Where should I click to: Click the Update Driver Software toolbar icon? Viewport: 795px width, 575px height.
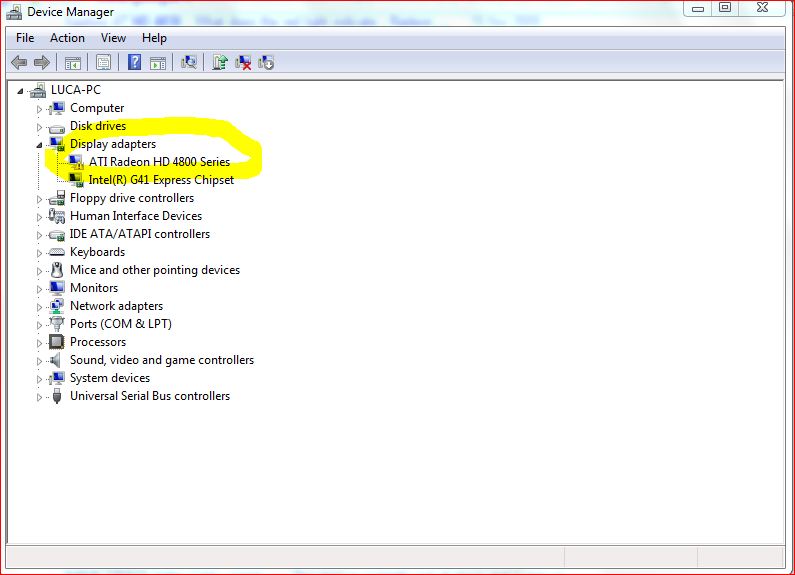(220, 62)
